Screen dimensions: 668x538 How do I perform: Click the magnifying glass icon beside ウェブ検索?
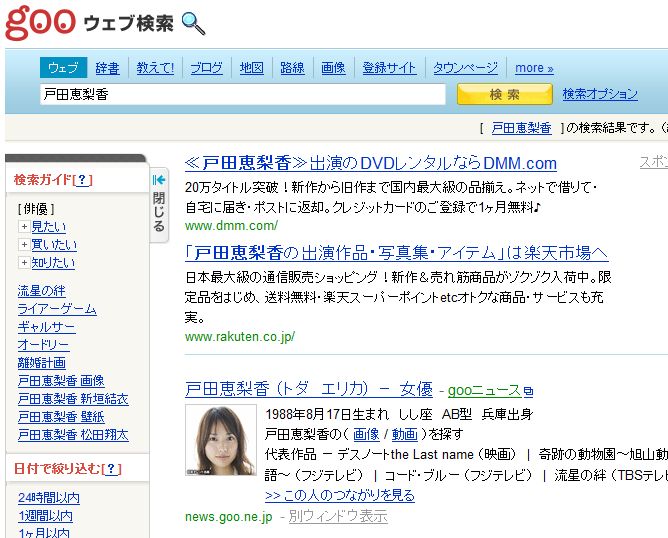[193, 23]
